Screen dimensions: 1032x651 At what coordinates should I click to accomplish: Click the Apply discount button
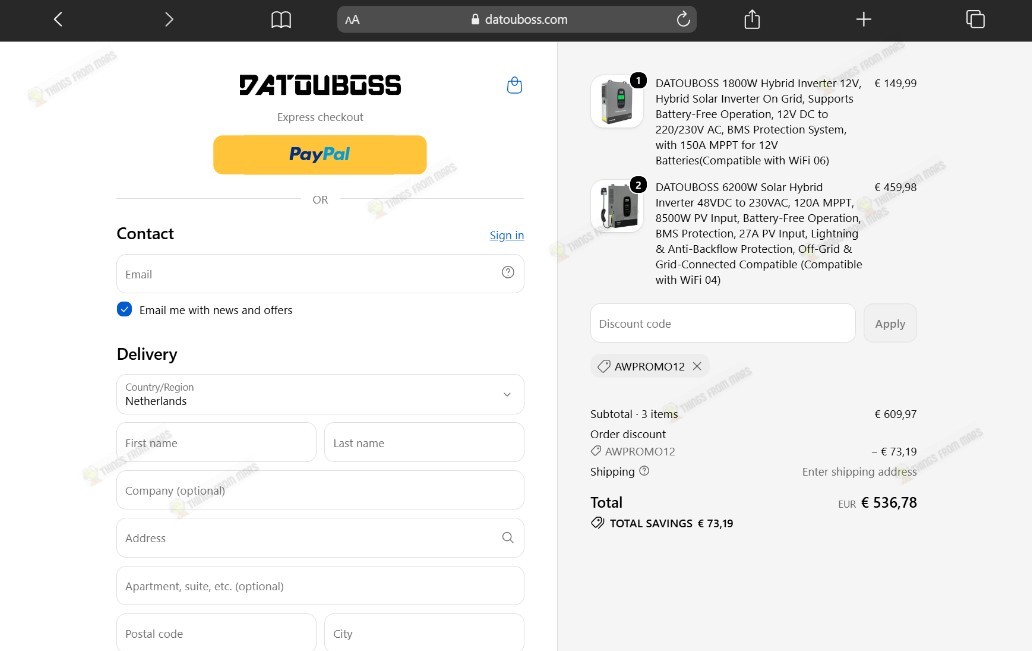tap(890, 323)
